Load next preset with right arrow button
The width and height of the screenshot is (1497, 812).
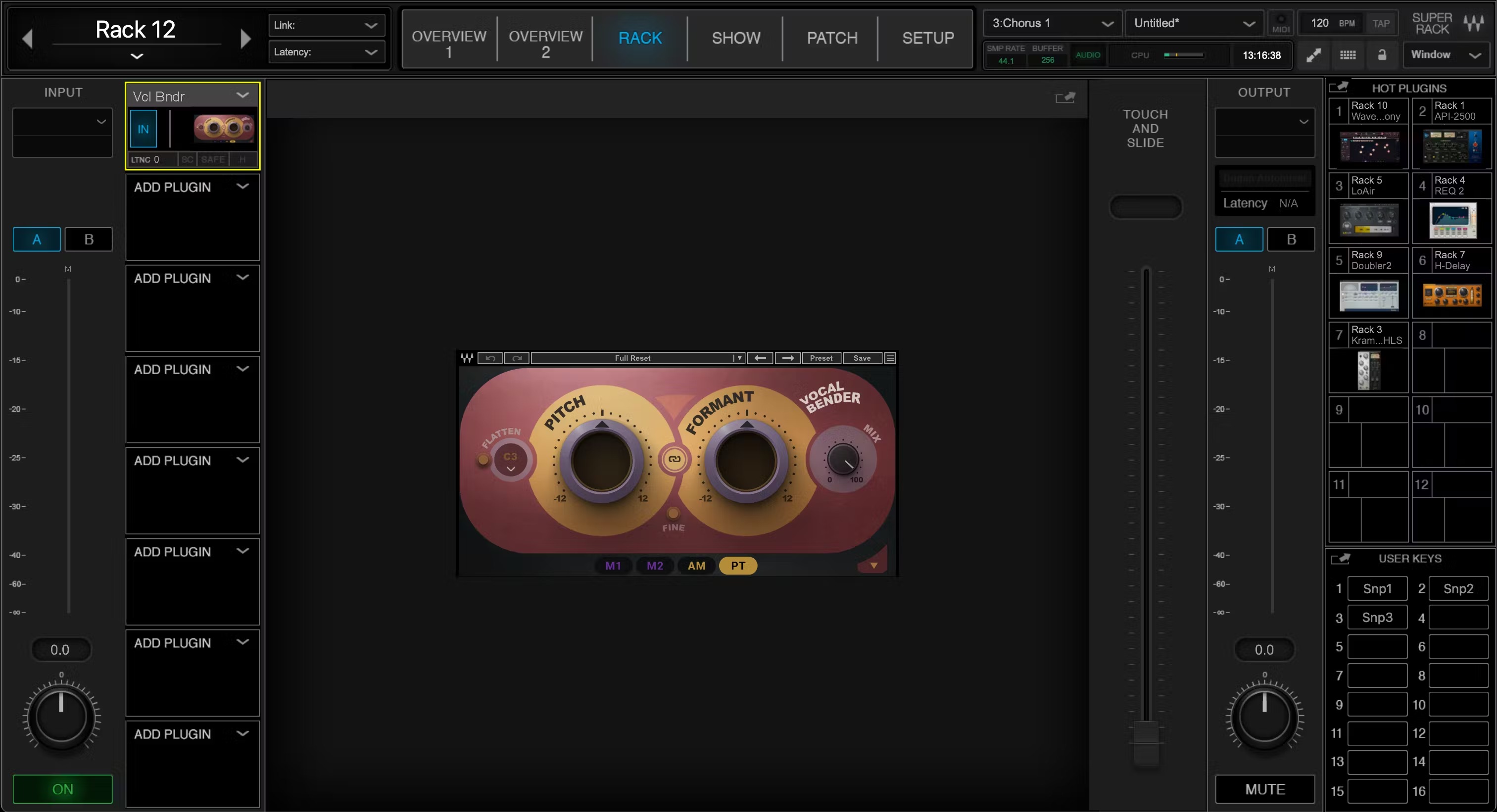(787, 358)
